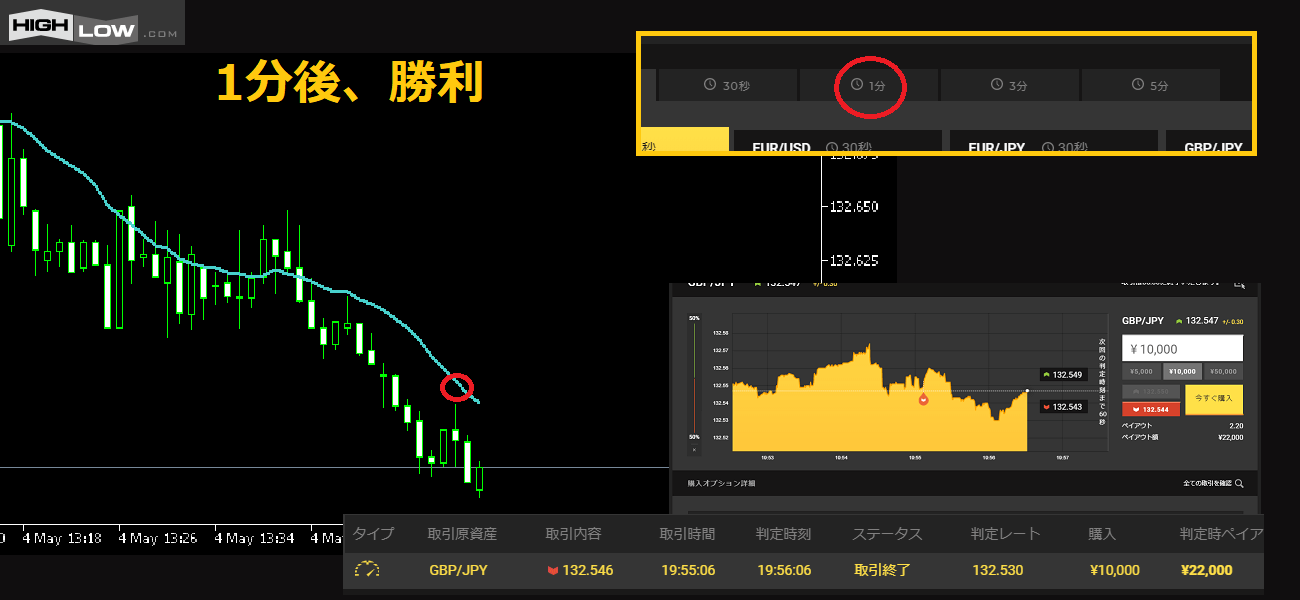Viewport: 1300px width, 600px height.
Task: Click the yellow 今すぐ購入 buy button
Action: [x=1213, y=399]
